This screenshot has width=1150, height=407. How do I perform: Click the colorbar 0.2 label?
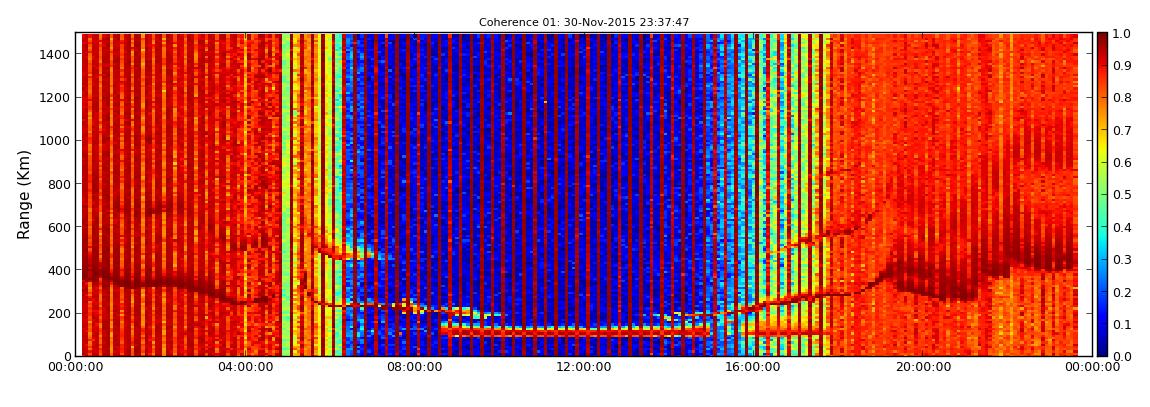1121,292
